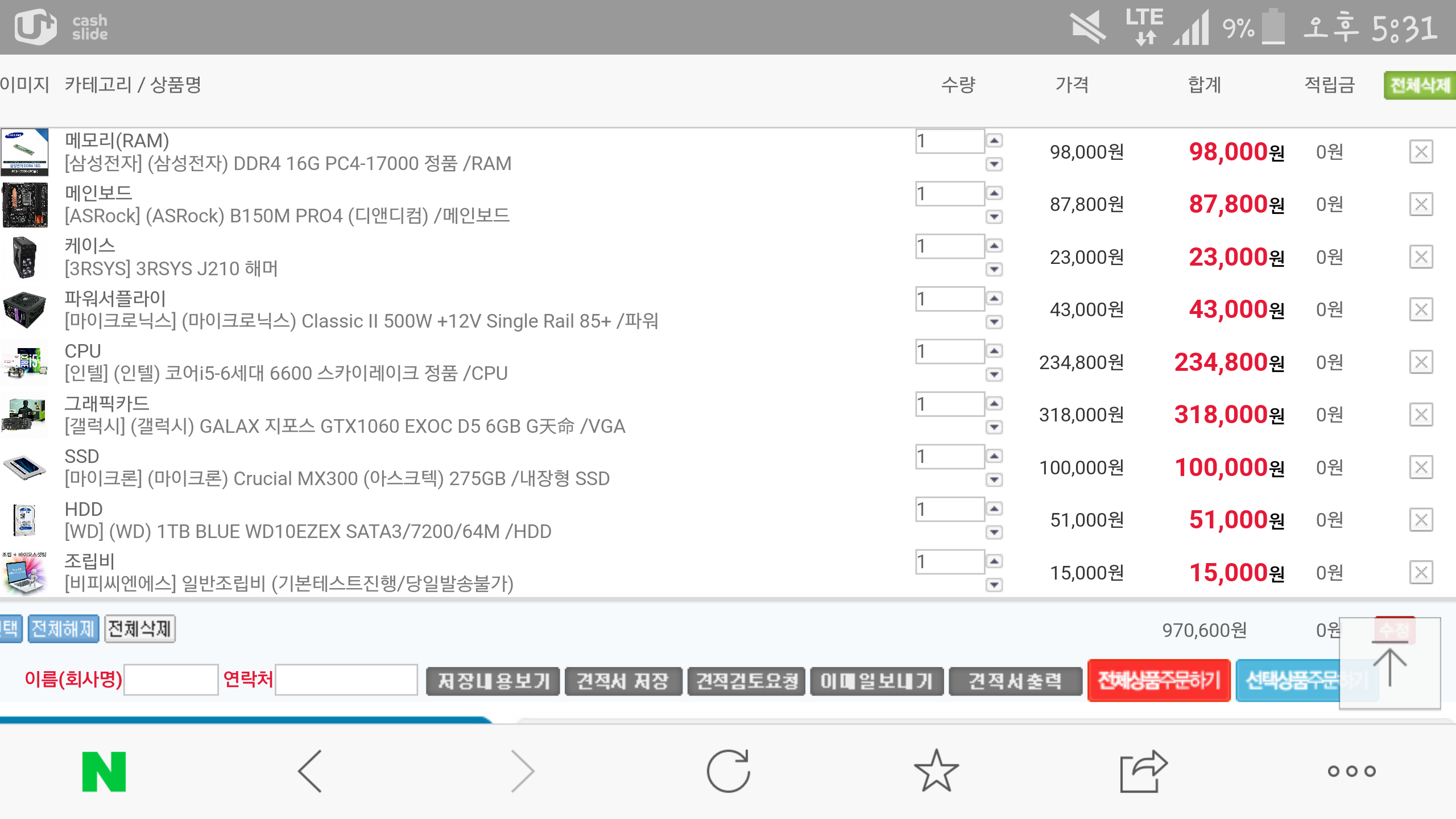Open the GTX1060 graphics card thumbnail
This screenshot has height=819, width=1456.
click(x=24, y=415)
